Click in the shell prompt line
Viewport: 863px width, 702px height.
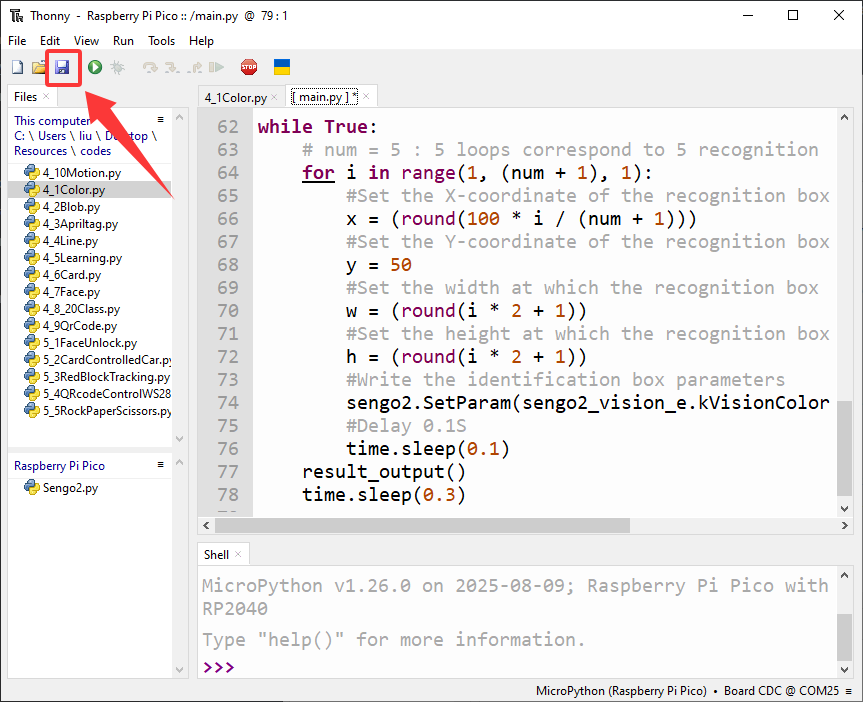pyautogui.click(x=517, y=667)
